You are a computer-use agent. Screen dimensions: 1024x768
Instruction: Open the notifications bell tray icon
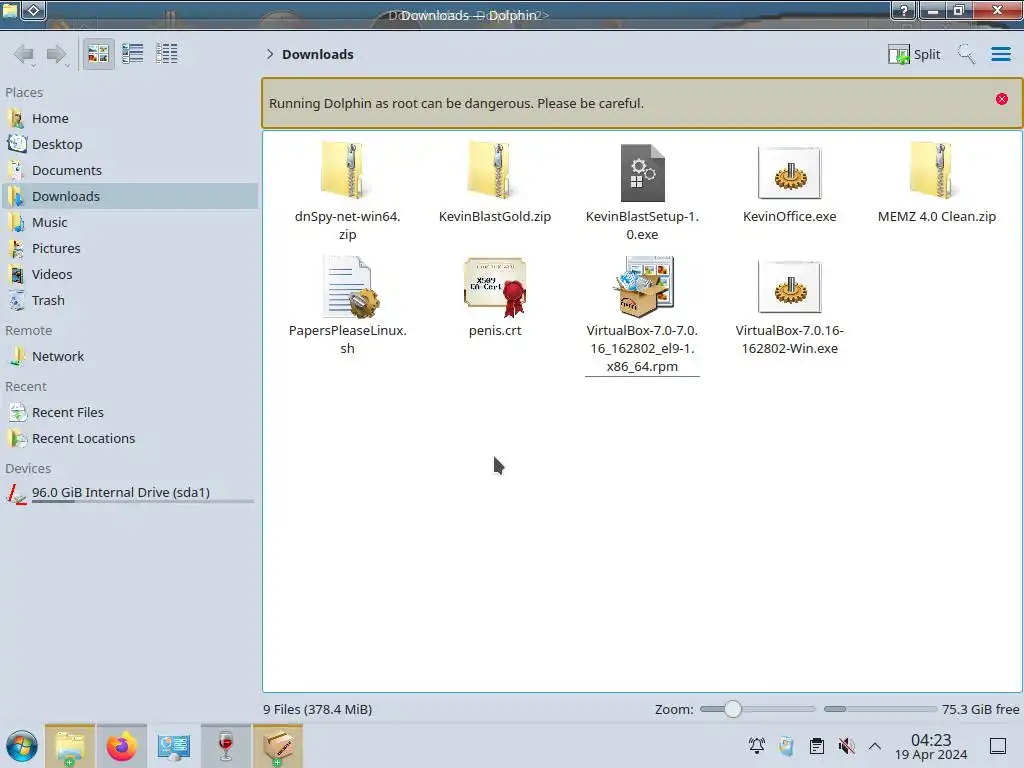point(757,746)
